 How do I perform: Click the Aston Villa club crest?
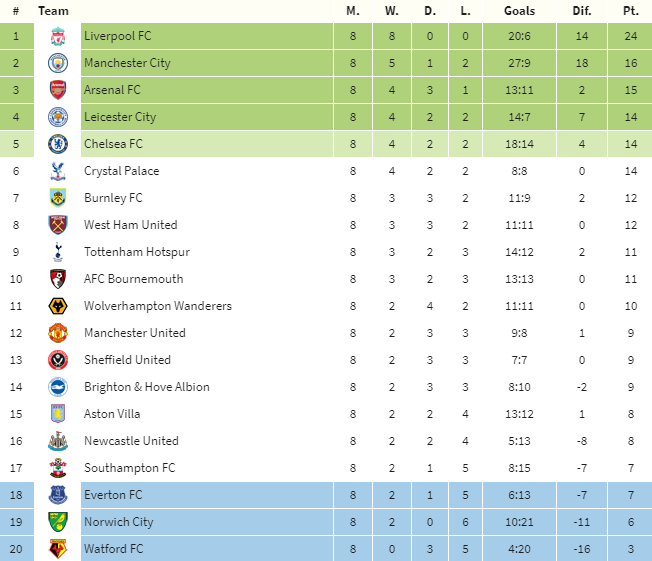coord(58,414)
